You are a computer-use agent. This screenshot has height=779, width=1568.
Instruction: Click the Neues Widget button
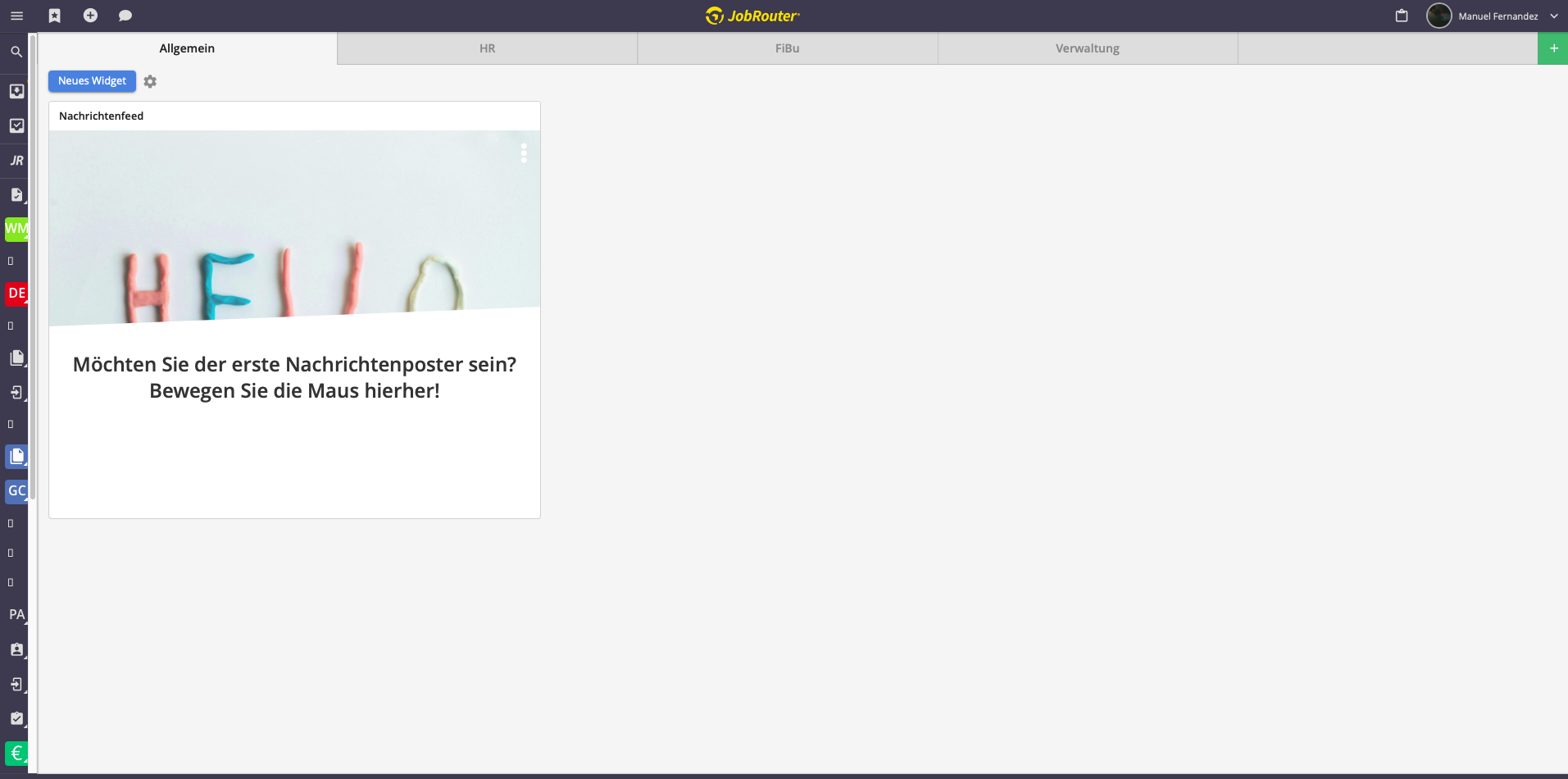(92, 81)
